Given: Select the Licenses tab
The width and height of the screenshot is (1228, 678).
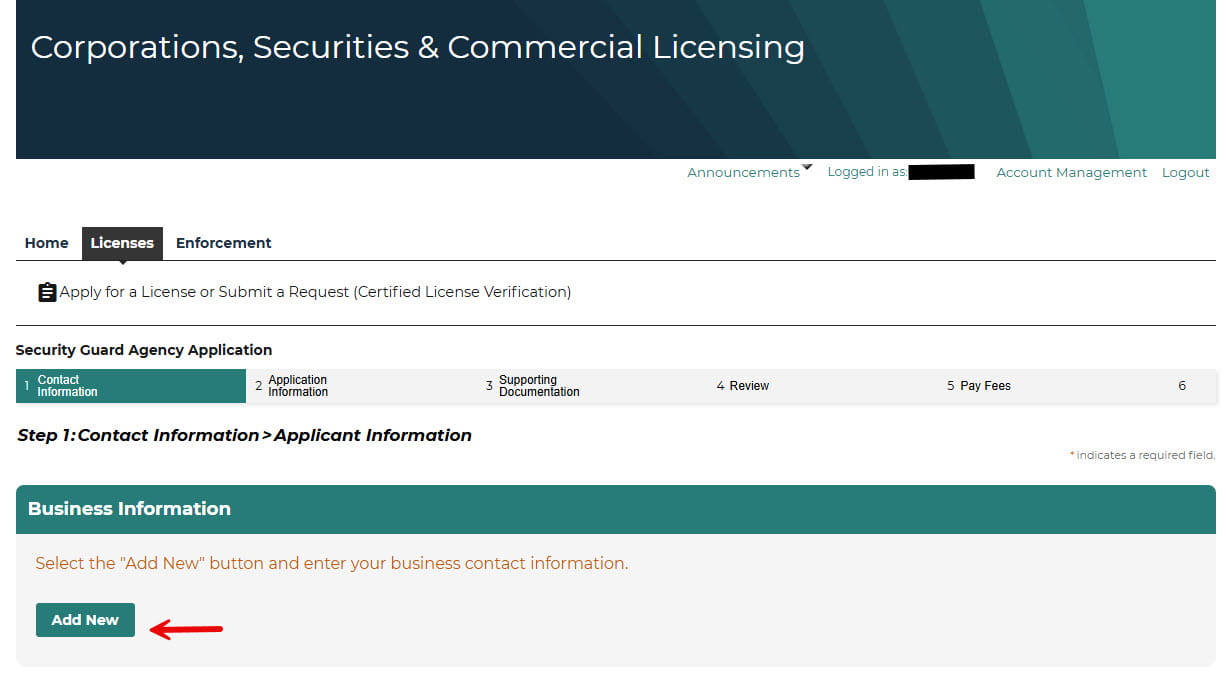Looking at the screenshot, I should pyautogui.click(x=122, y=243).
